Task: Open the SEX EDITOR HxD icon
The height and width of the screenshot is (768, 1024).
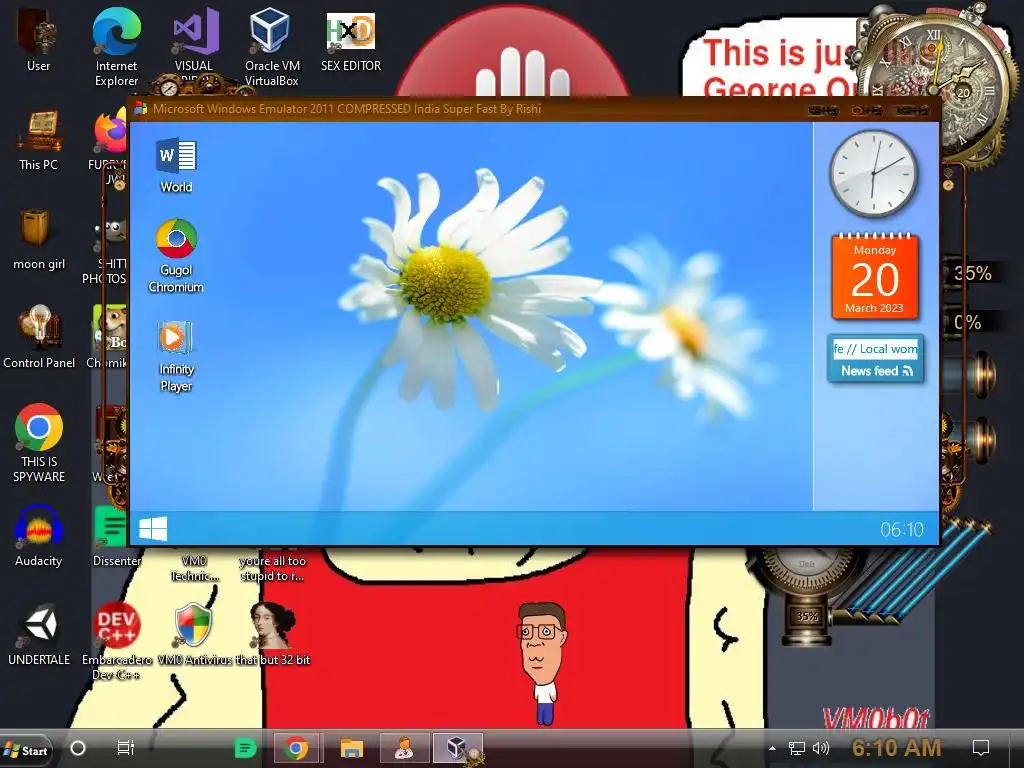Action: coord(351,40)
